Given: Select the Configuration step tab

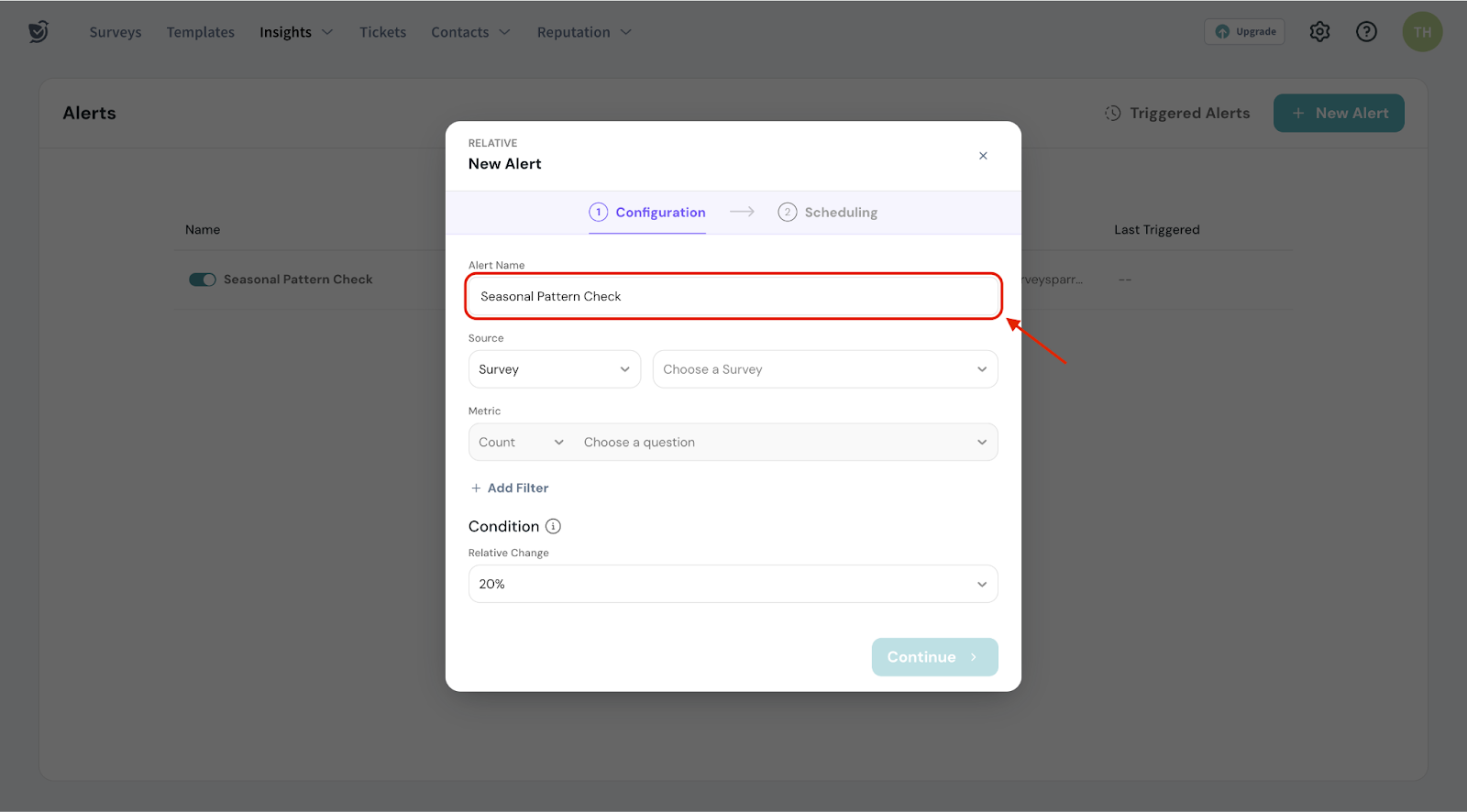Looking at the screenshot, I should pos(647,213).
